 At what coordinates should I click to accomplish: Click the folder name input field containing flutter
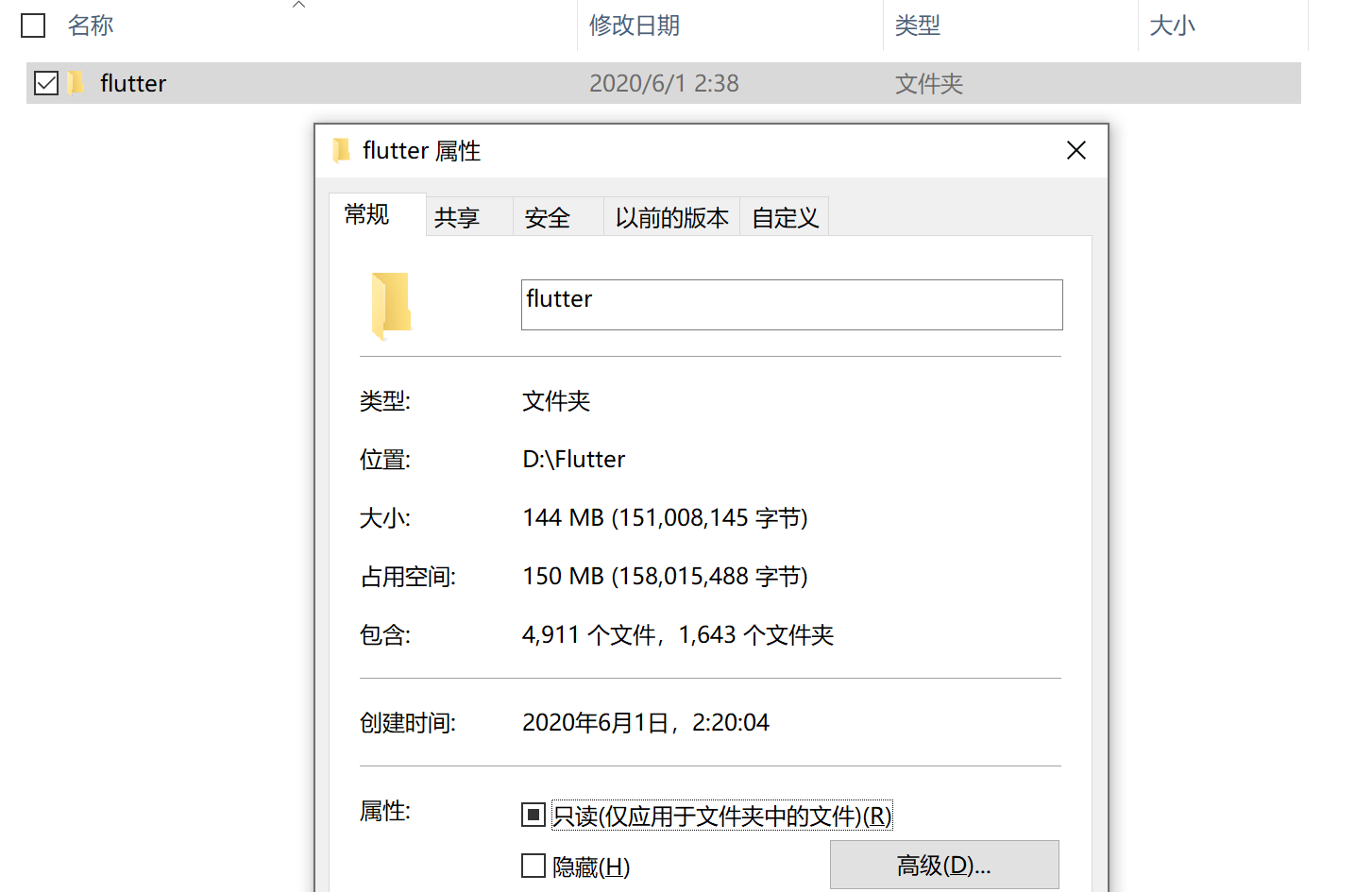pyautogui.click(x=792, y=305)
